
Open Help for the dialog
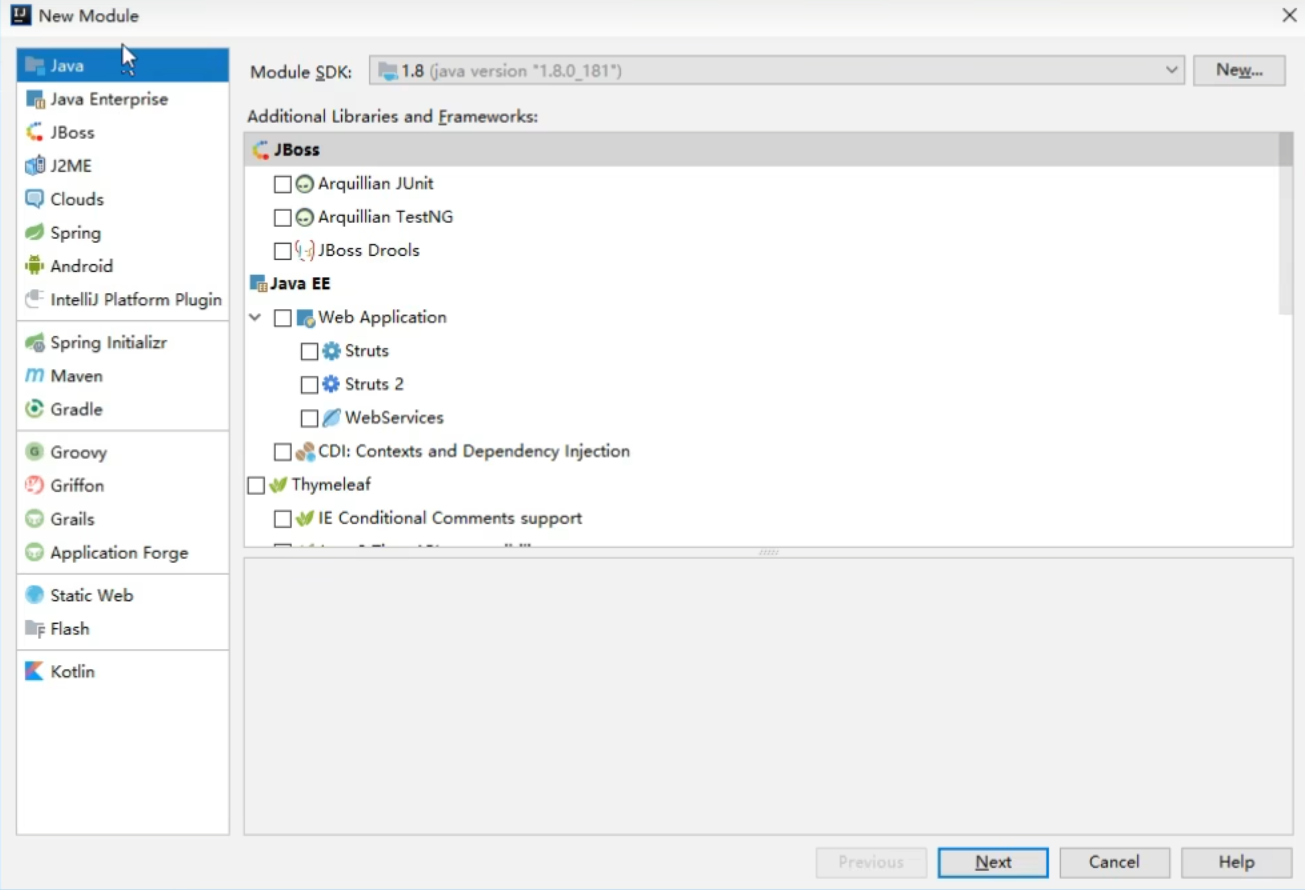(1236, 862)
